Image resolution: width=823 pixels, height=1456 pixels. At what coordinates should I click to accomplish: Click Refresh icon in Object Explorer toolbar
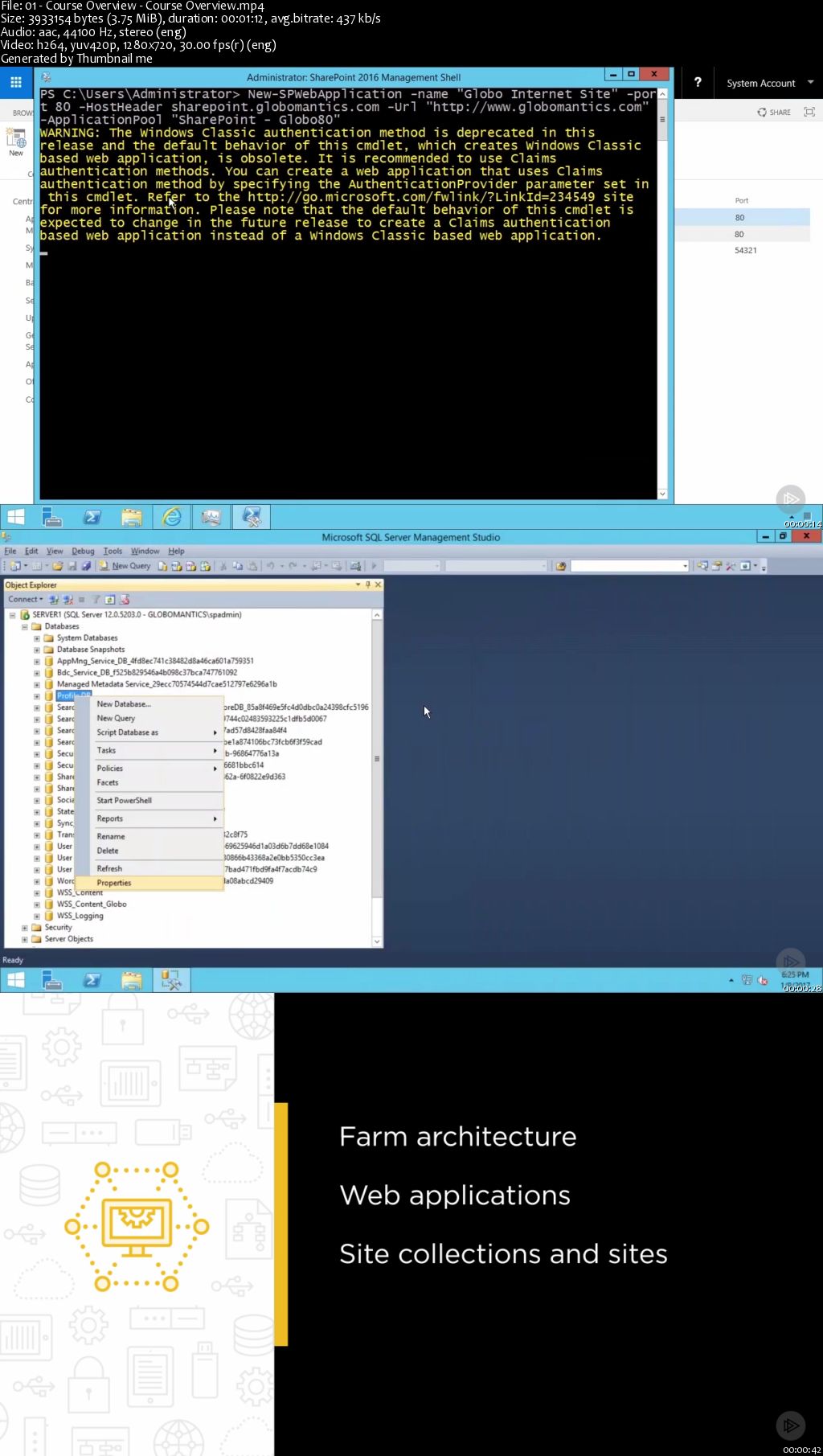click(110, 600)
